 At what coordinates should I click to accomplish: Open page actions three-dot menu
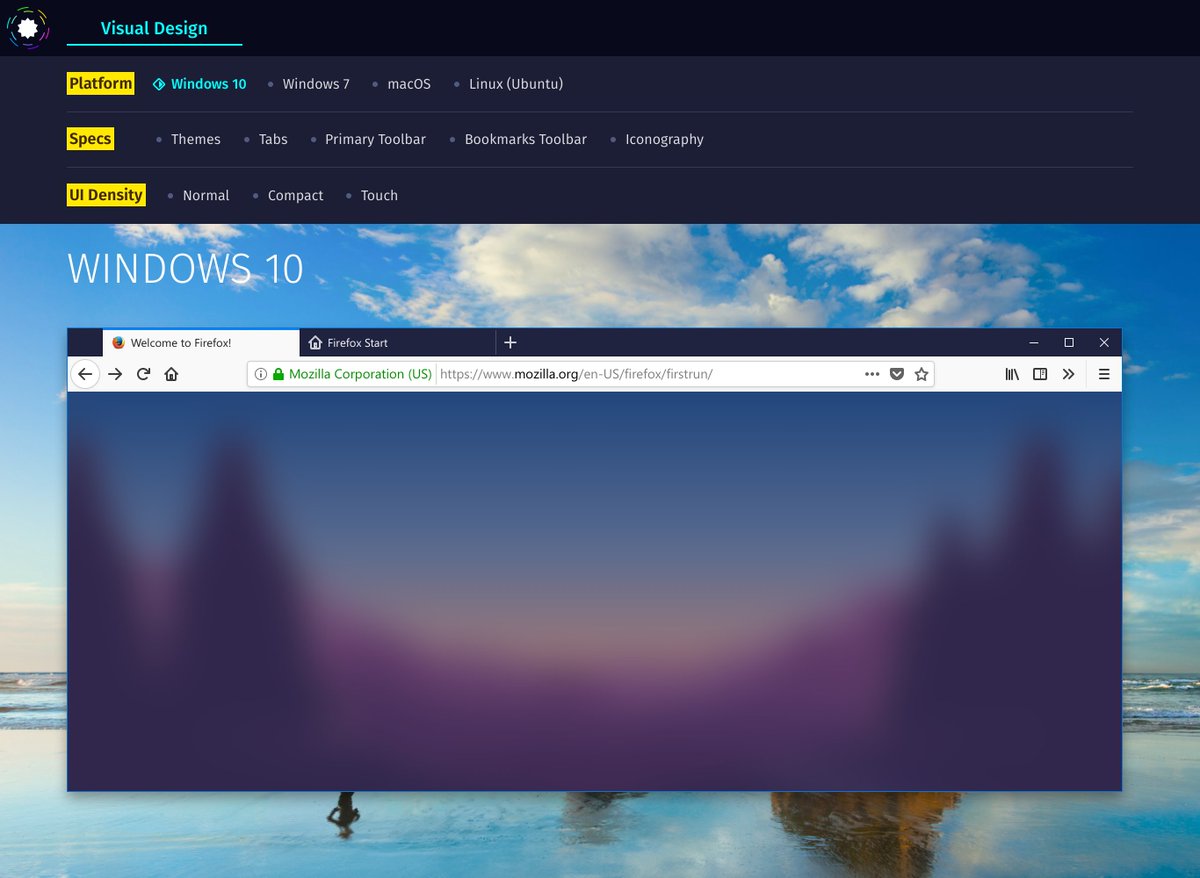click(x=872, y=374)
